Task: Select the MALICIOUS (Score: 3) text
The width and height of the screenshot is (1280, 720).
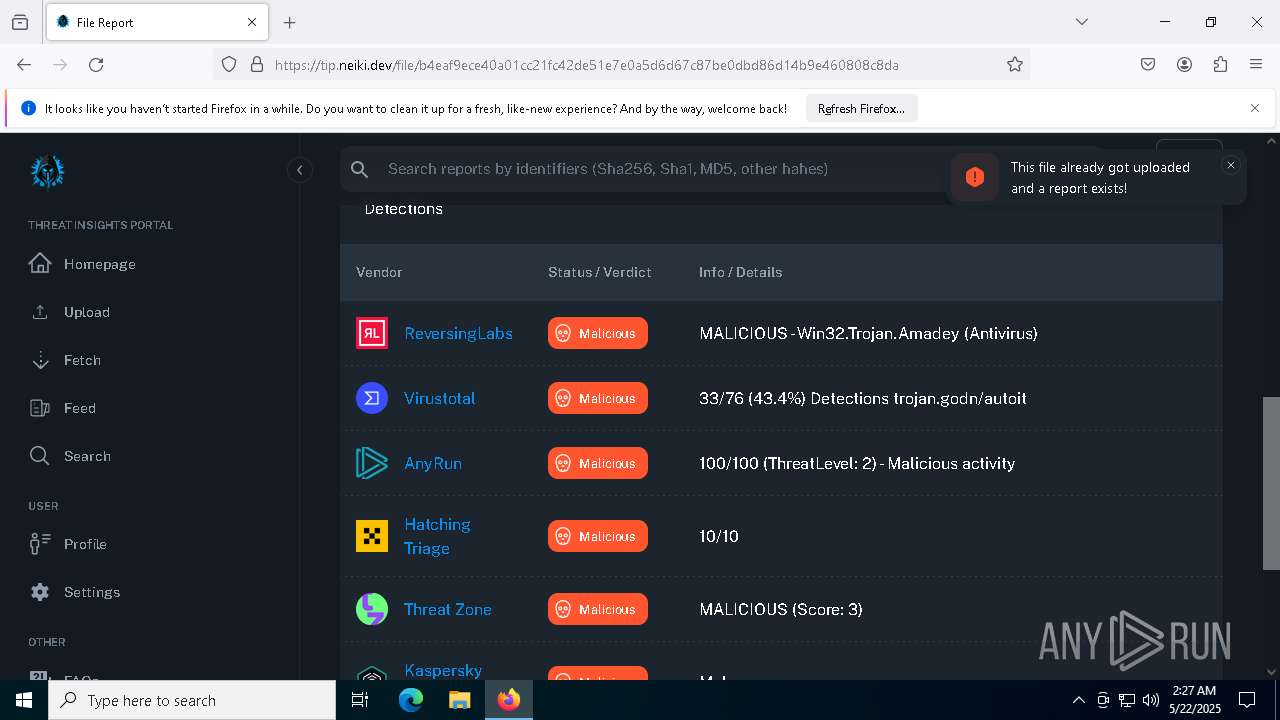Action: (x=781, y=609)
